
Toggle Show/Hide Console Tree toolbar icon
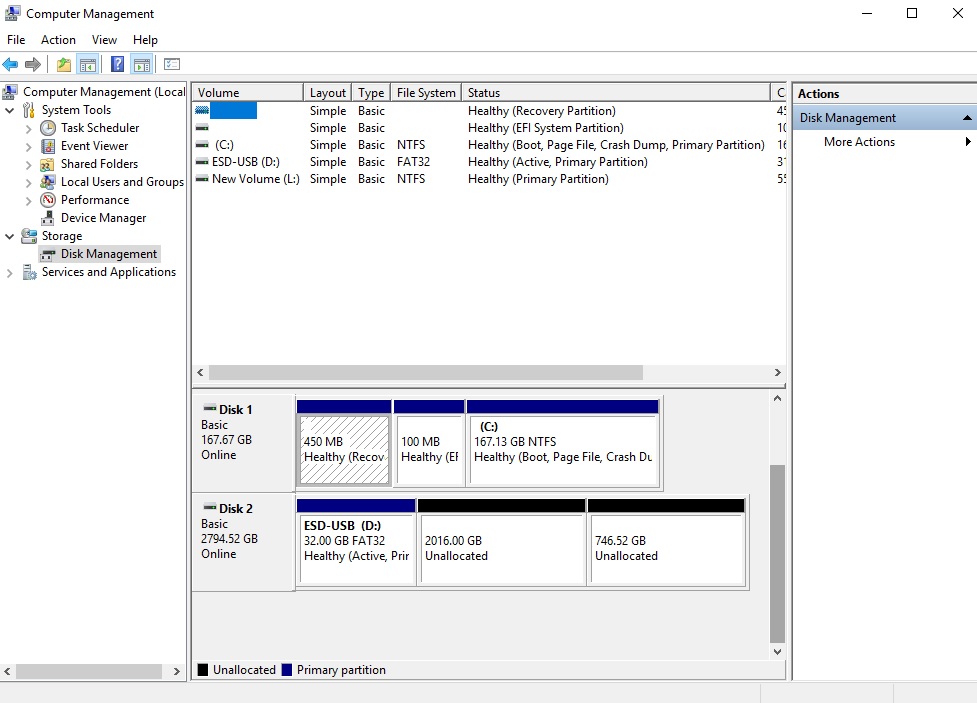(88, 64)
